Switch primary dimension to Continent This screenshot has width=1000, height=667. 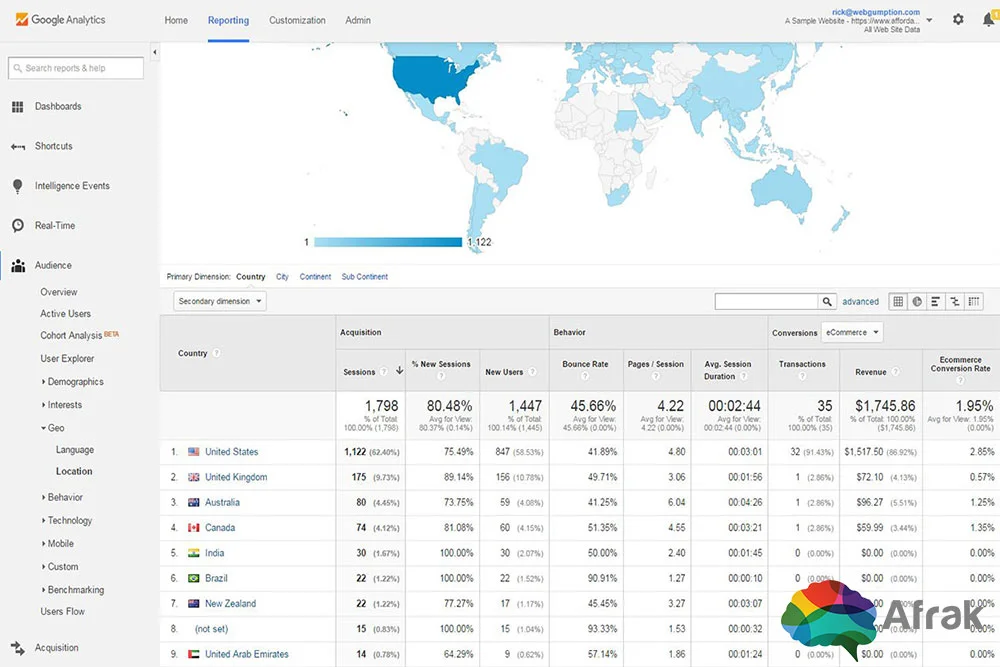315,277
